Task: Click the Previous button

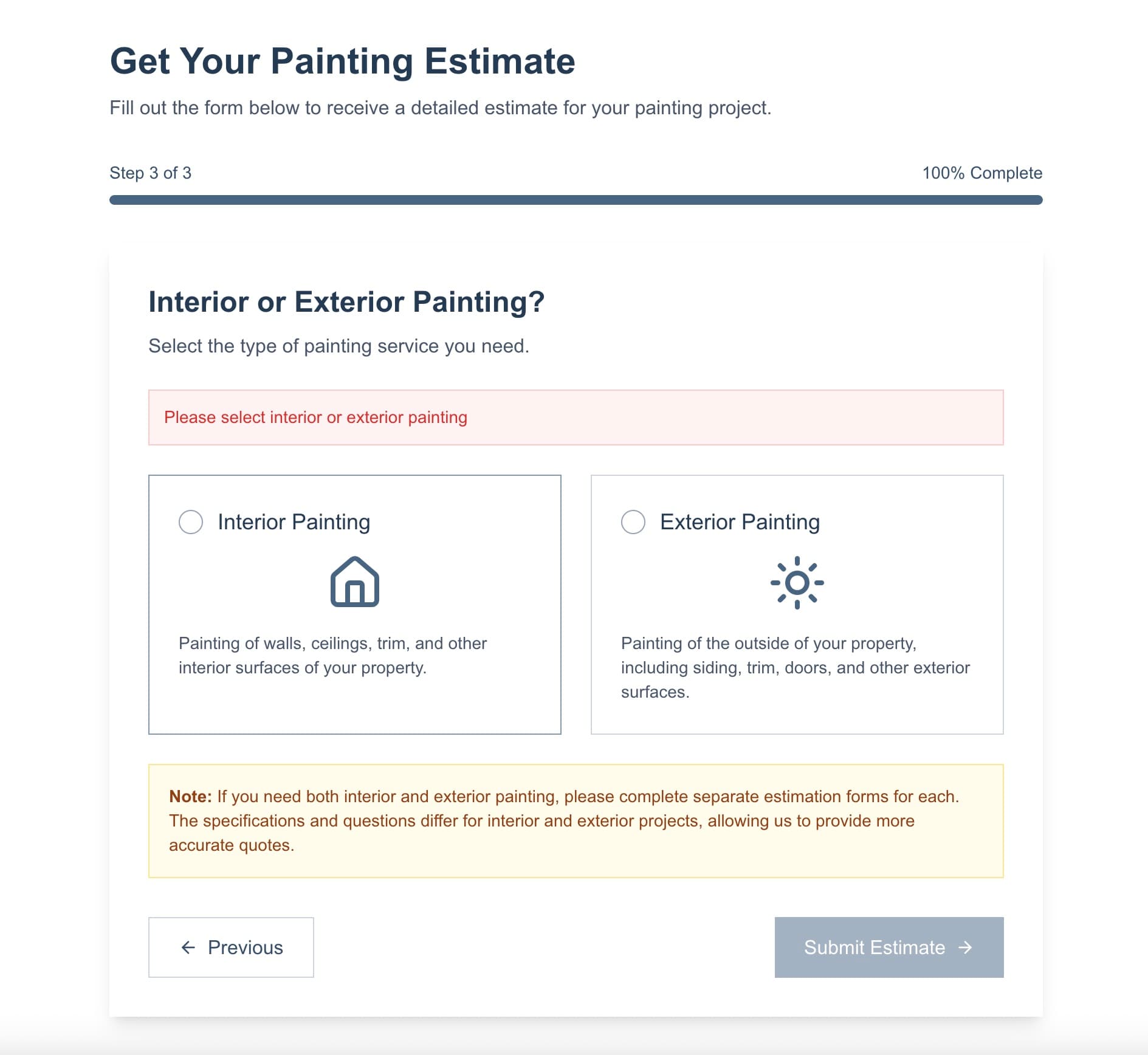Action: (232, 947)
